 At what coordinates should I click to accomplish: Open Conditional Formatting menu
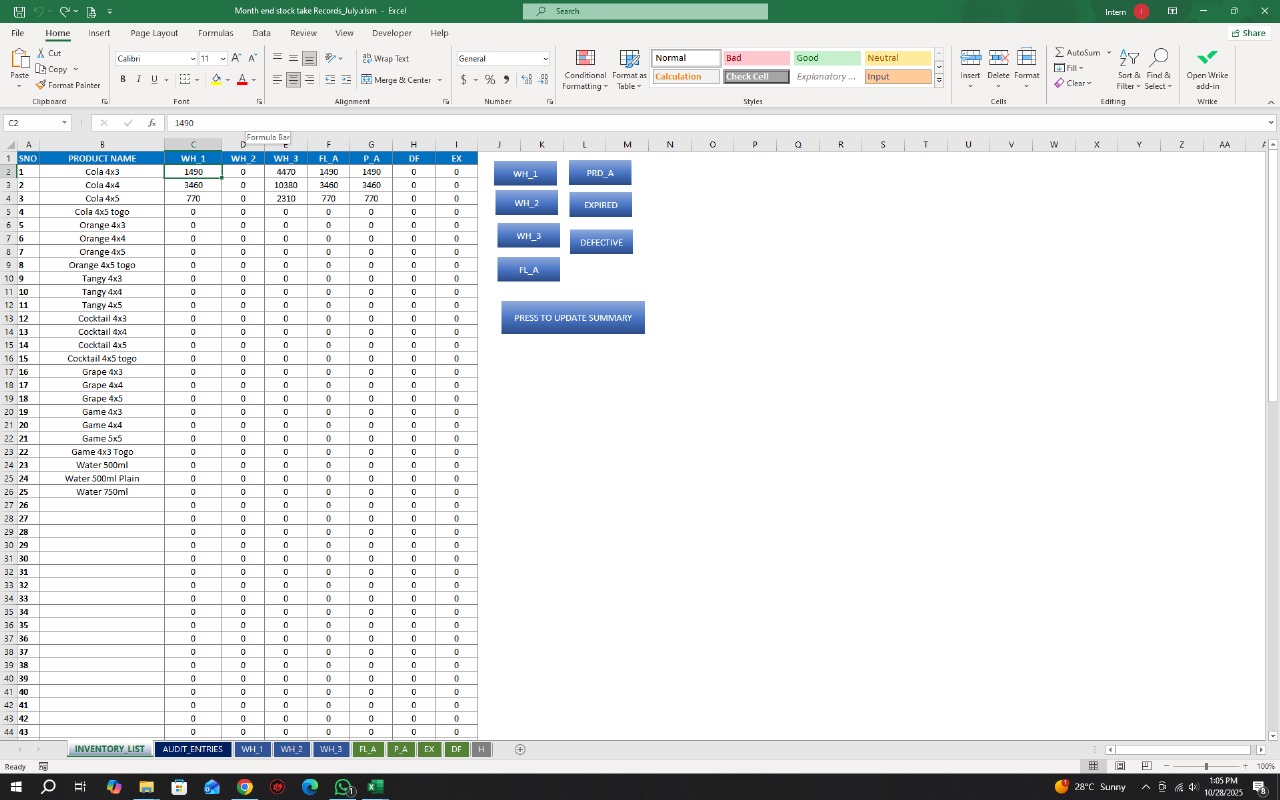(585, 70)
